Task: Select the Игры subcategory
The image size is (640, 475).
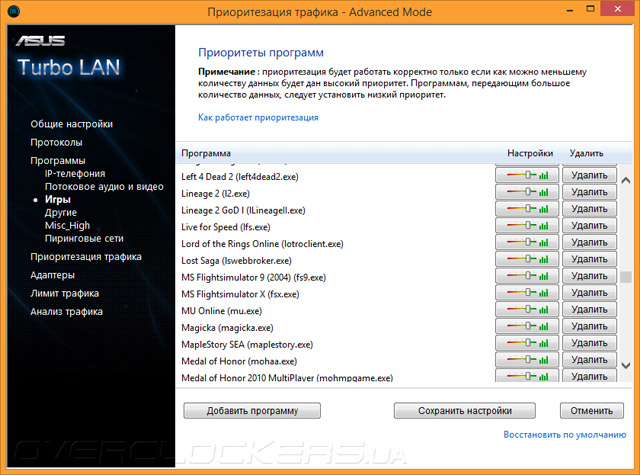Action: pyautogui.click(x=58, y=200)
